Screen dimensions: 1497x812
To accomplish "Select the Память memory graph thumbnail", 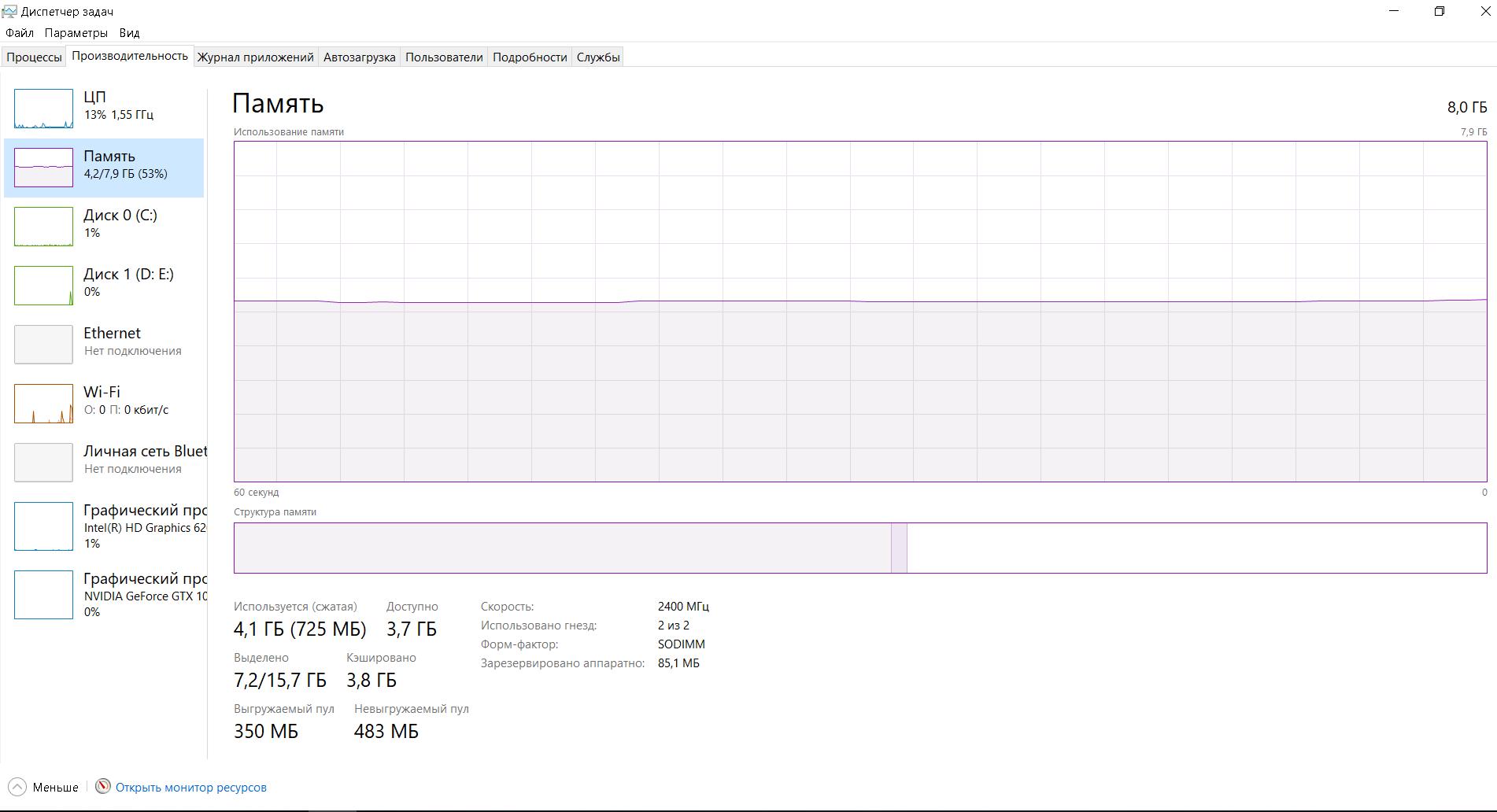I will (43, 167).
